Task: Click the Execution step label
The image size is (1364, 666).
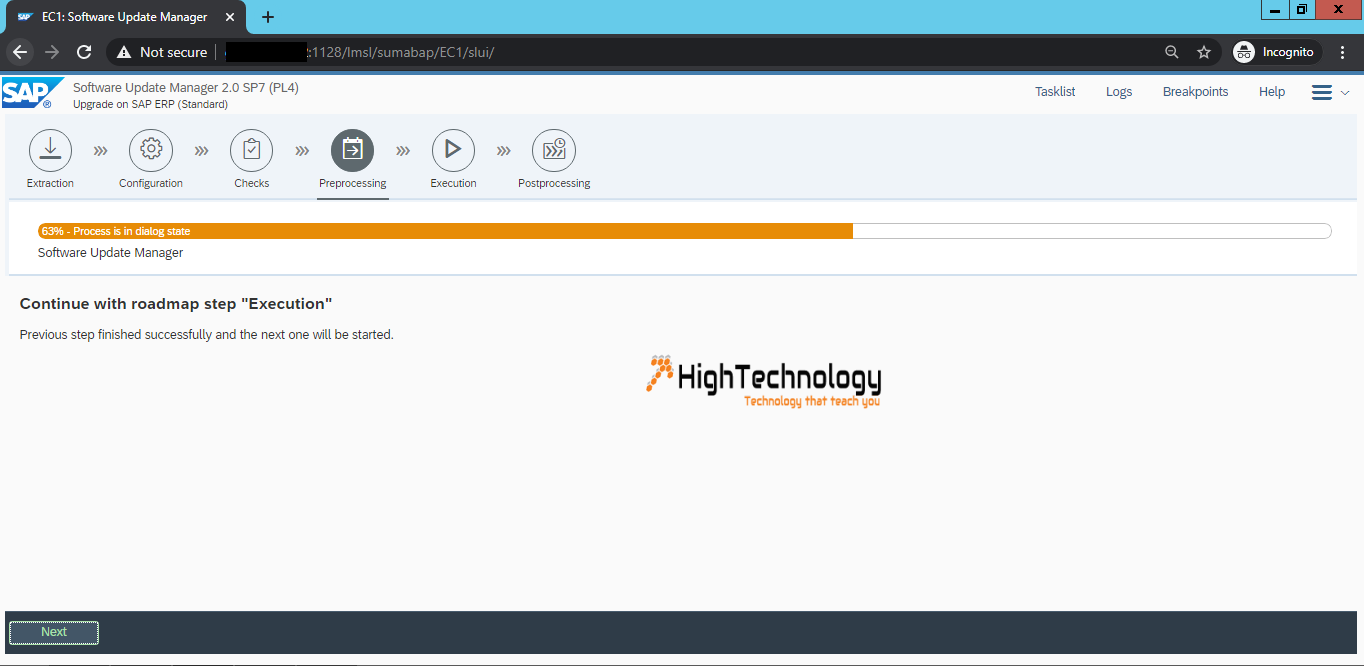Action: [453, 183]
